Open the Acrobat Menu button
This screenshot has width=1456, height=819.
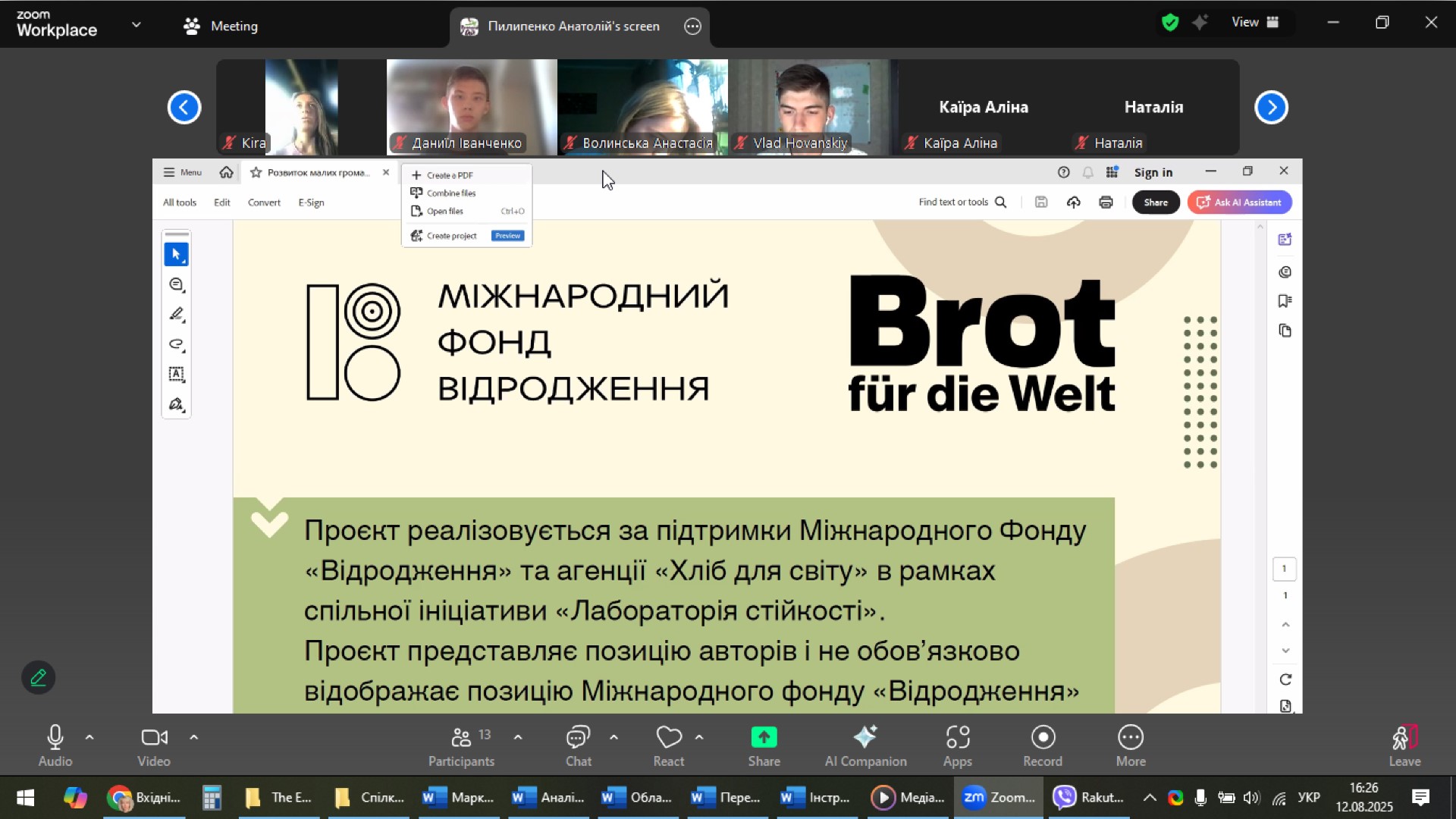(183, 172)
